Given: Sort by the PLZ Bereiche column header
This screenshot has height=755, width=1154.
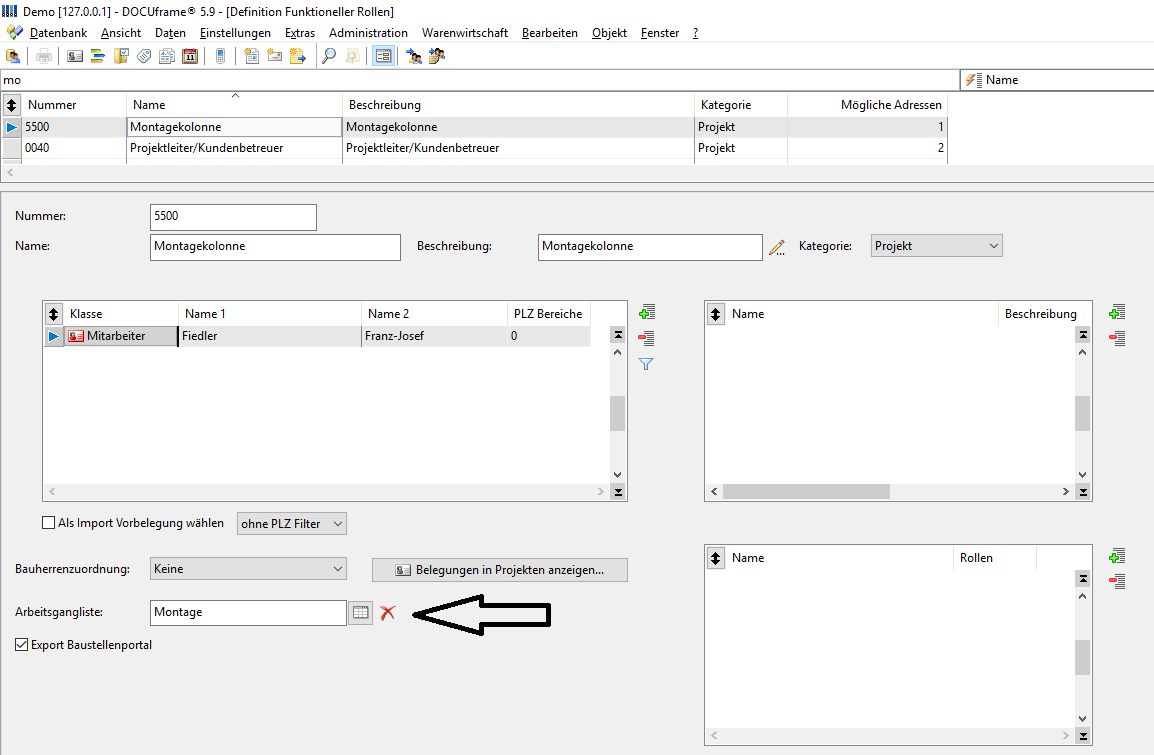Looking at the screenshot, I should (548, 314).
